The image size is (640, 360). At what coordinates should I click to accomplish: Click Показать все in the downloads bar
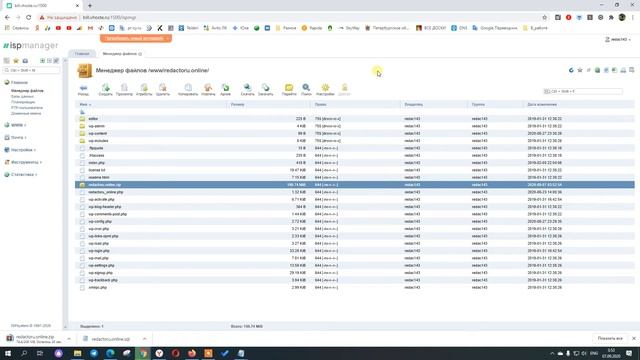tap(610, 338)
